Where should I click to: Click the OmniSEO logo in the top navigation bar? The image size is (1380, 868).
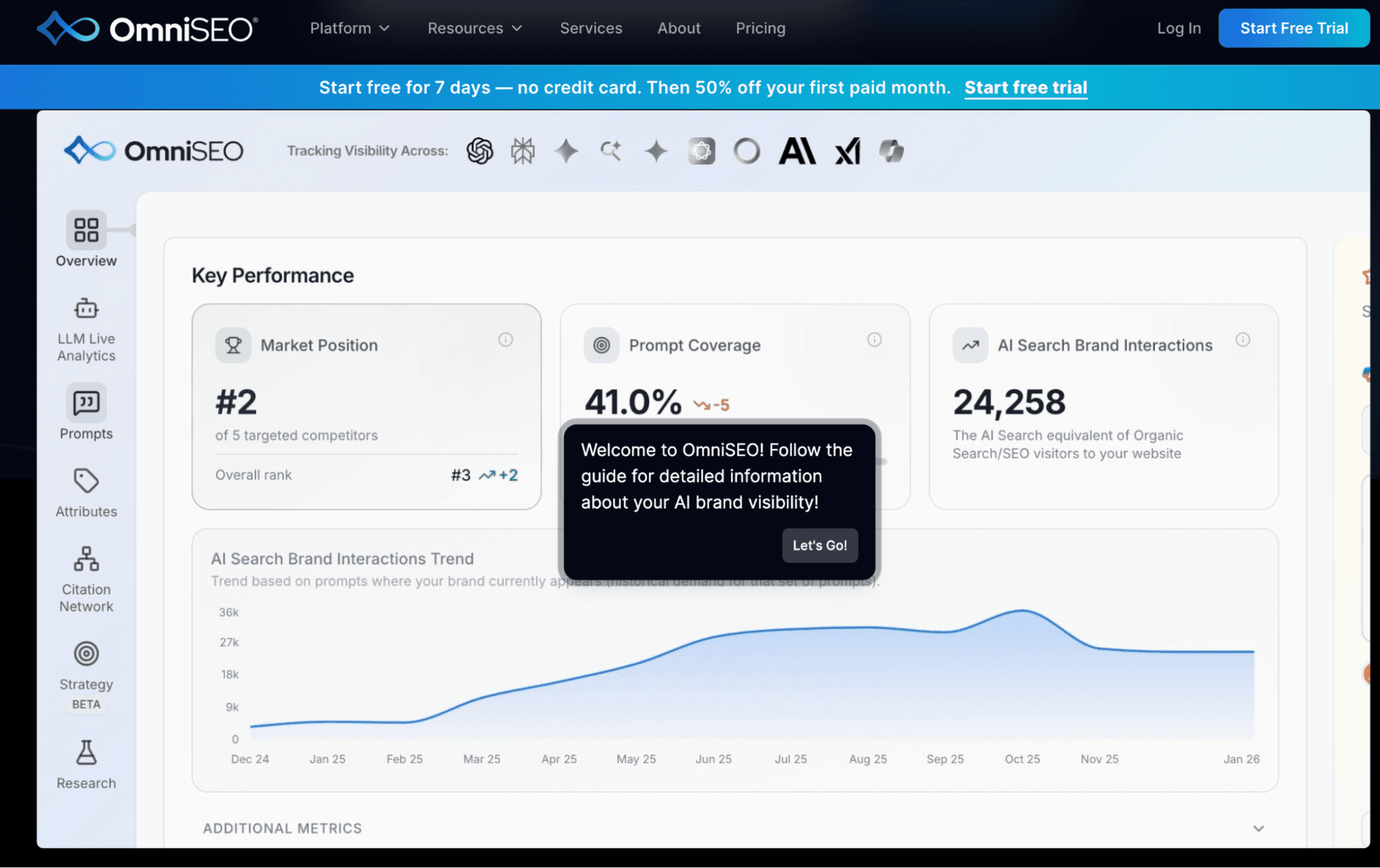point(147,29)
